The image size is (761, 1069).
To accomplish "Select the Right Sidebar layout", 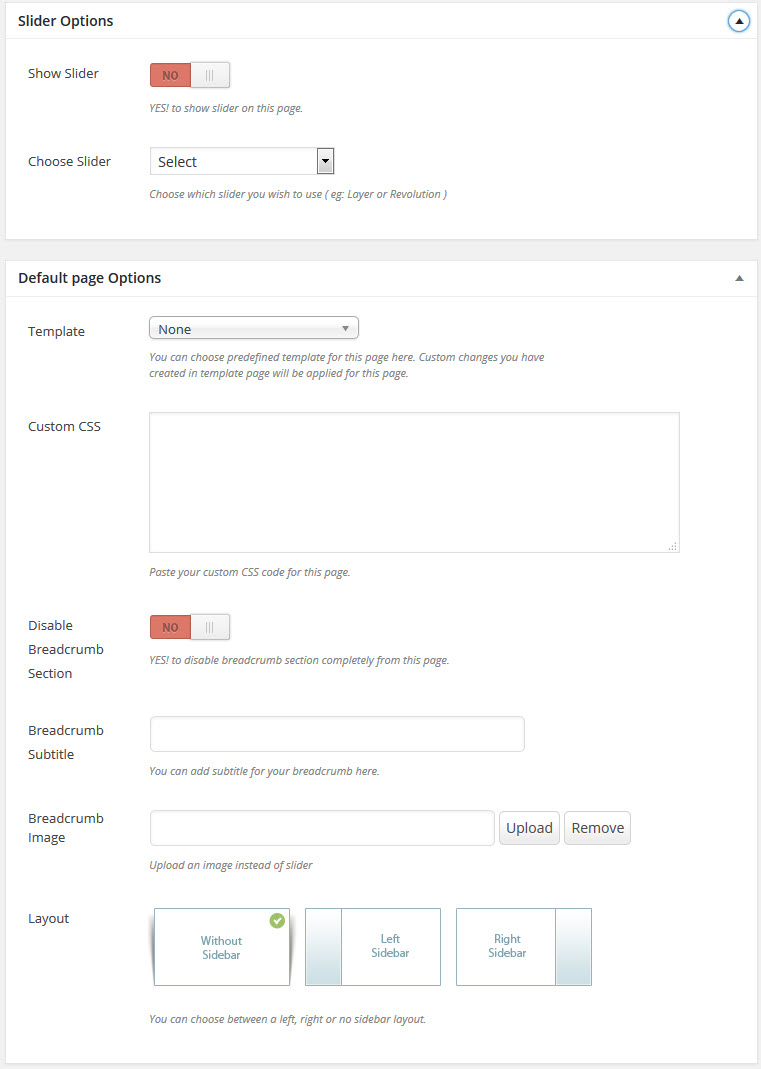I will point(524,947).
